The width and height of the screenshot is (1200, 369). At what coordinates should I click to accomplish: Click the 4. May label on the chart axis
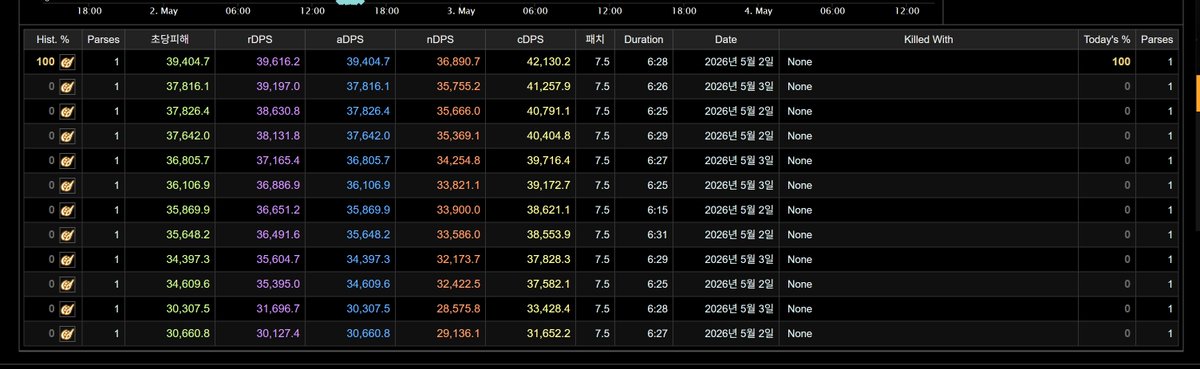pyautogui.click(x=758, y=10)
